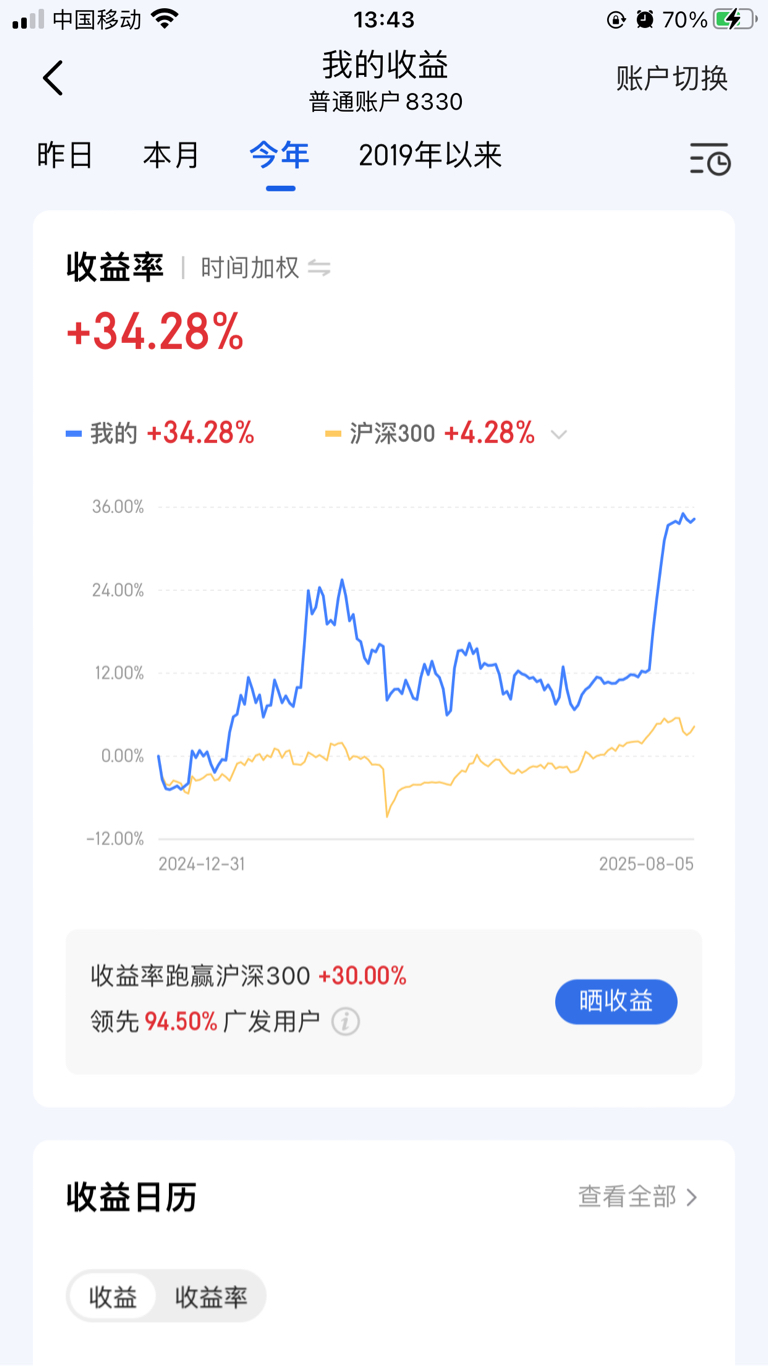Tap the 晒收益 button

616,1001
